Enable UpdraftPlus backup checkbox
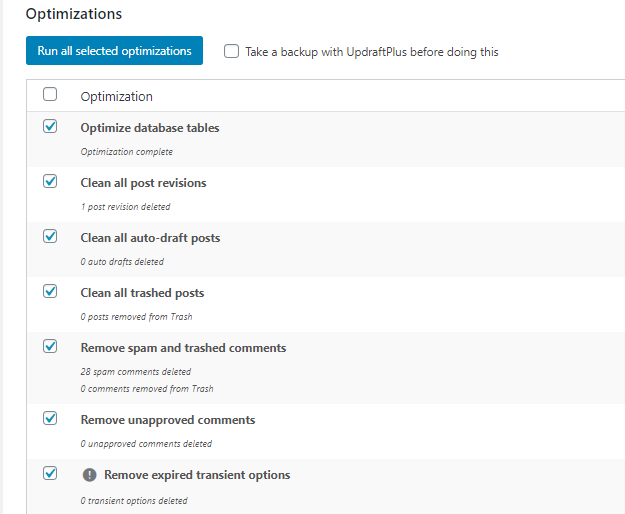Image resolution: width=625 pixels, height=514 pixels. (x=231, y=51)
